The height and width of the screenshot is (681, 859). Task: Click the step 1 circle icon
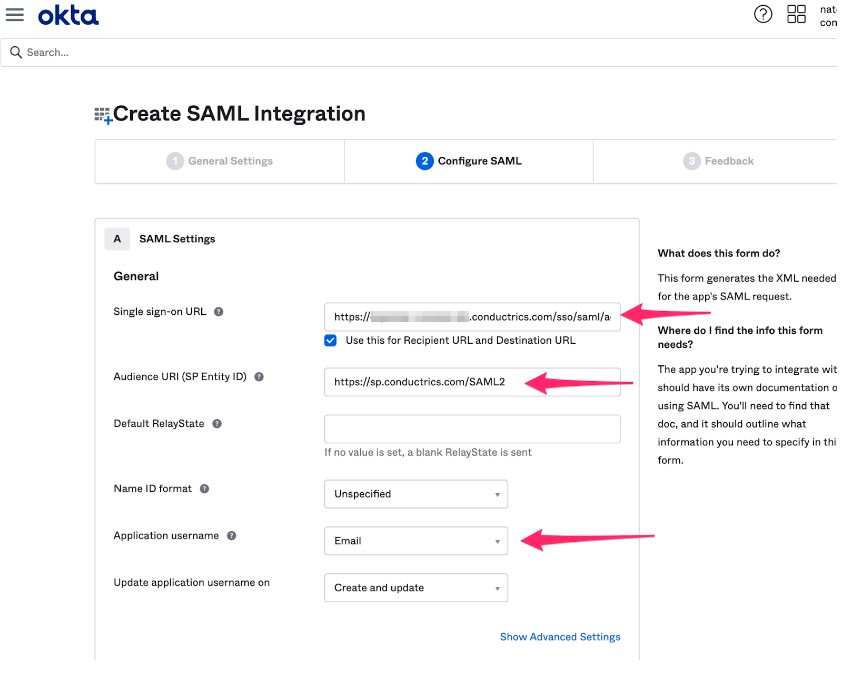(175, 161)
